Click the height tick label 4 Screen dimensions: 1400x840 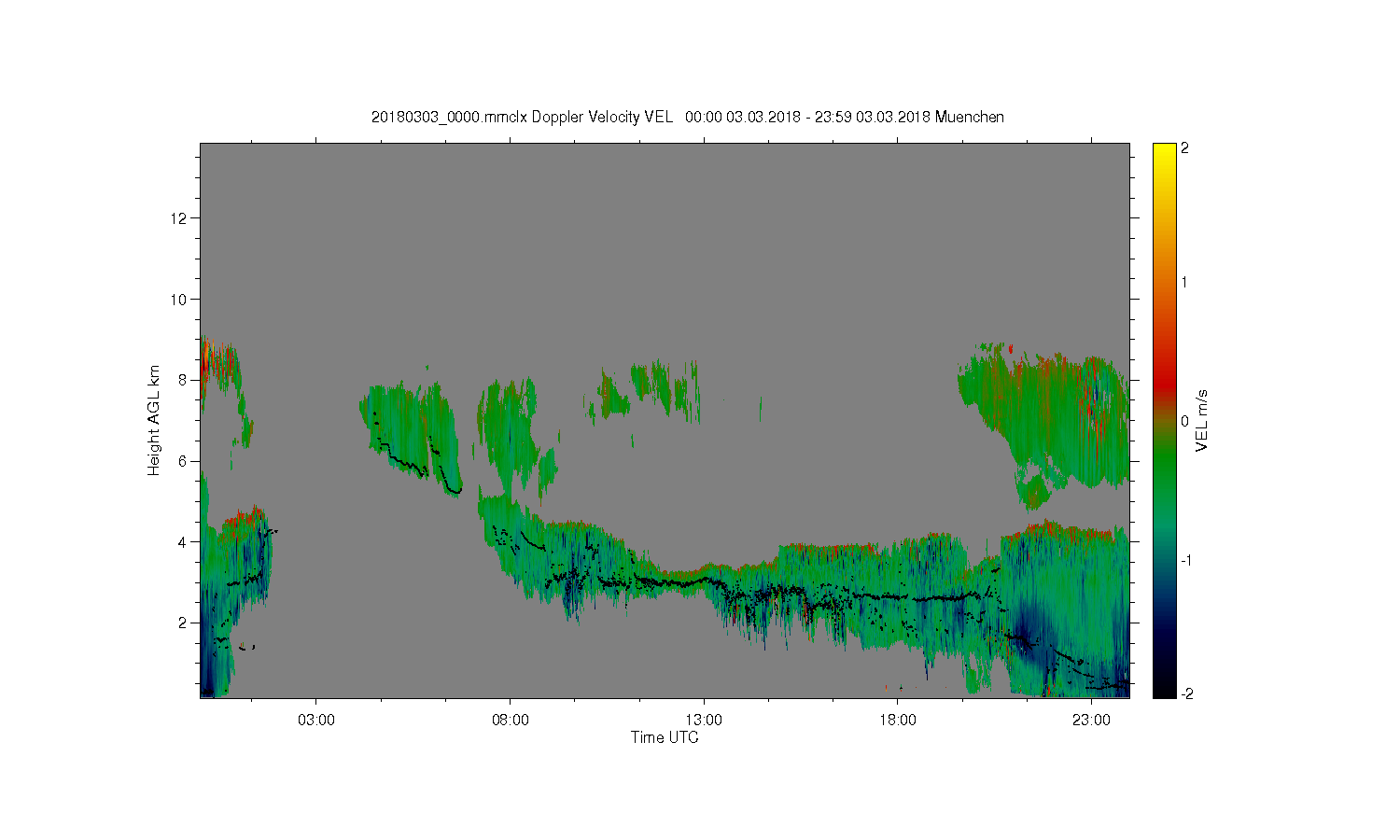(184, 542)
